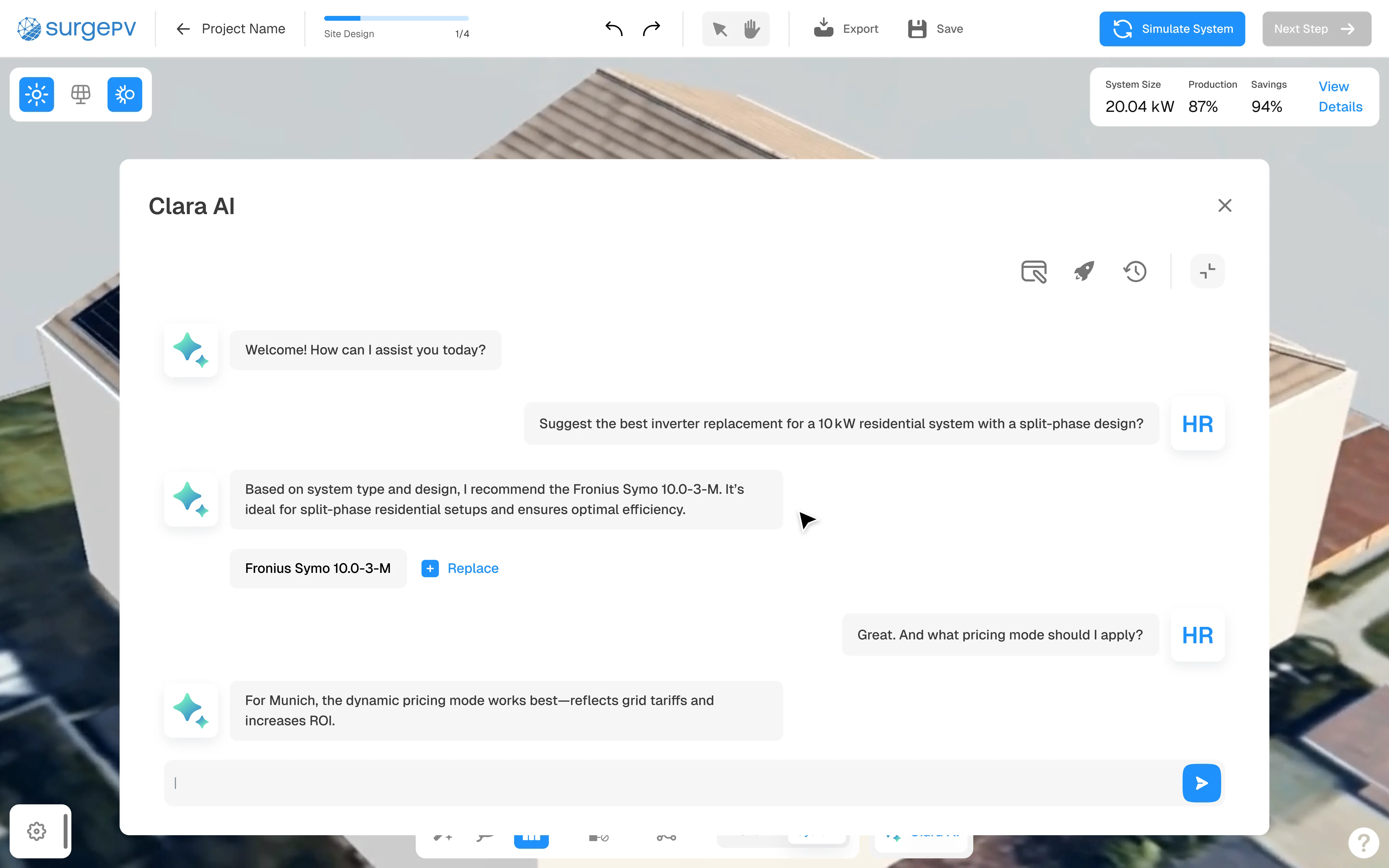
Task: Go back using the Project Name arrow
Action: (183, 29)
